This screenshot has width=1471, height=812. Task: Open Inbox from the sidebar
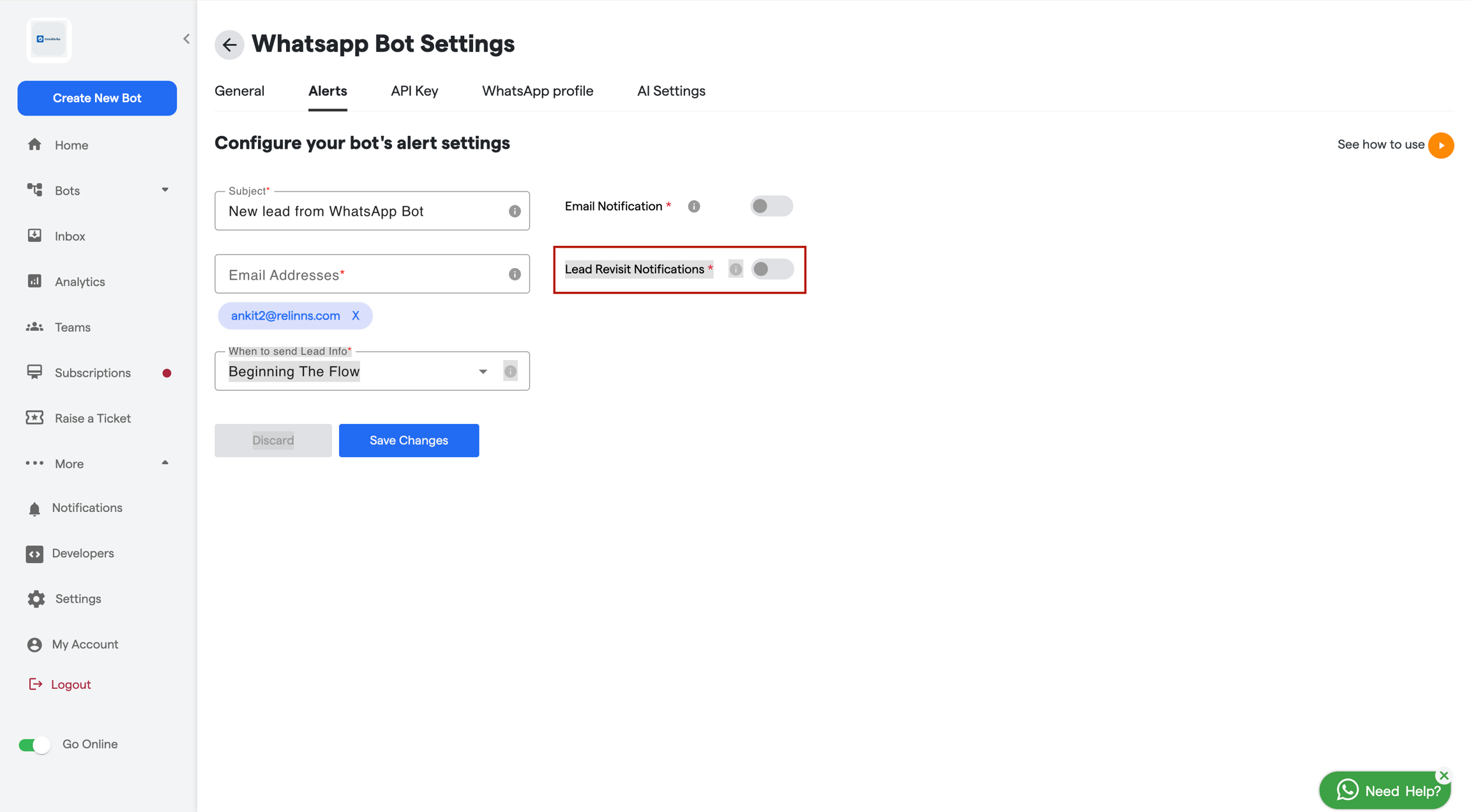tap(70, 236)
